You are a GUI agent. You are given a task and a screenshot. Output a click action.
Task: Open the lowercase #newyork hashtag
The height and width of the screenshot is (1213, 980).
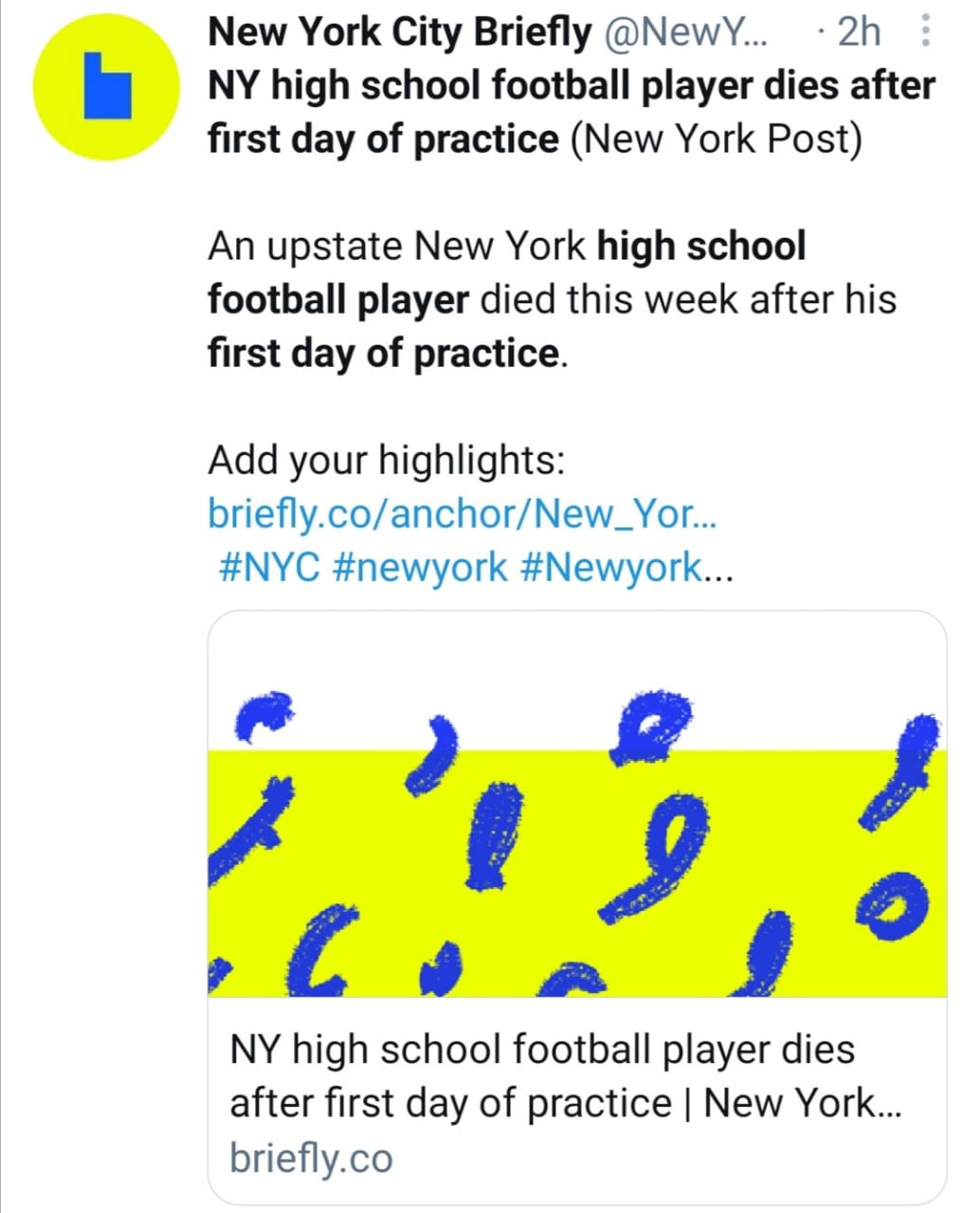(420, 568)
